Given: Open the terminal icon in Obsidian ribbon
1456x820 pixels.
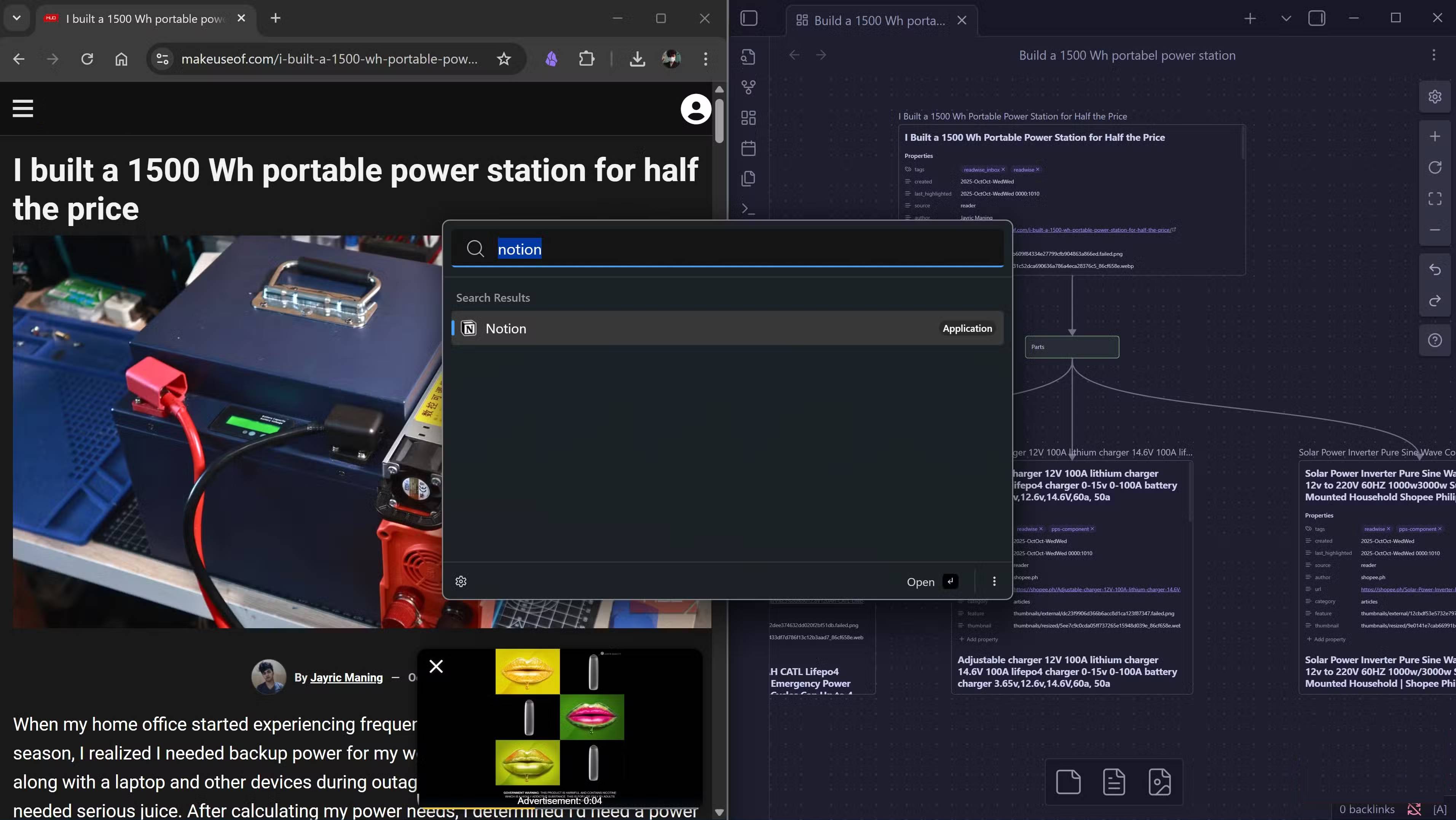Looking at the screenshot, I should [748, 209].
